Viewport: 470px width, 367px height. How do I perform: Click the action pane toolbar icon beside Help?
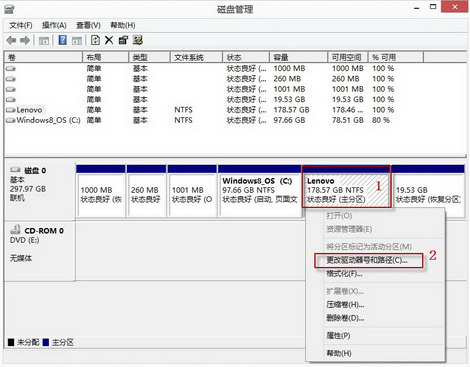click(x=77, y=41)
